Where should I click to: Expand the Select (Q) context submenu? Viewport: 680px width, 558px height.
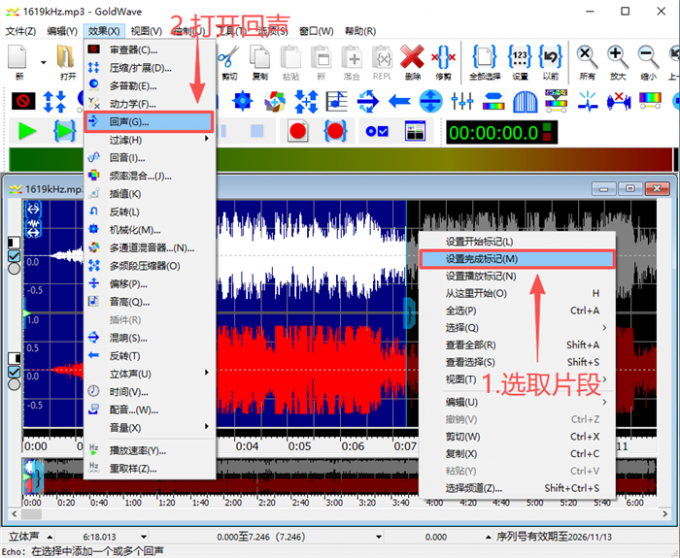click(x=517, y=328)
